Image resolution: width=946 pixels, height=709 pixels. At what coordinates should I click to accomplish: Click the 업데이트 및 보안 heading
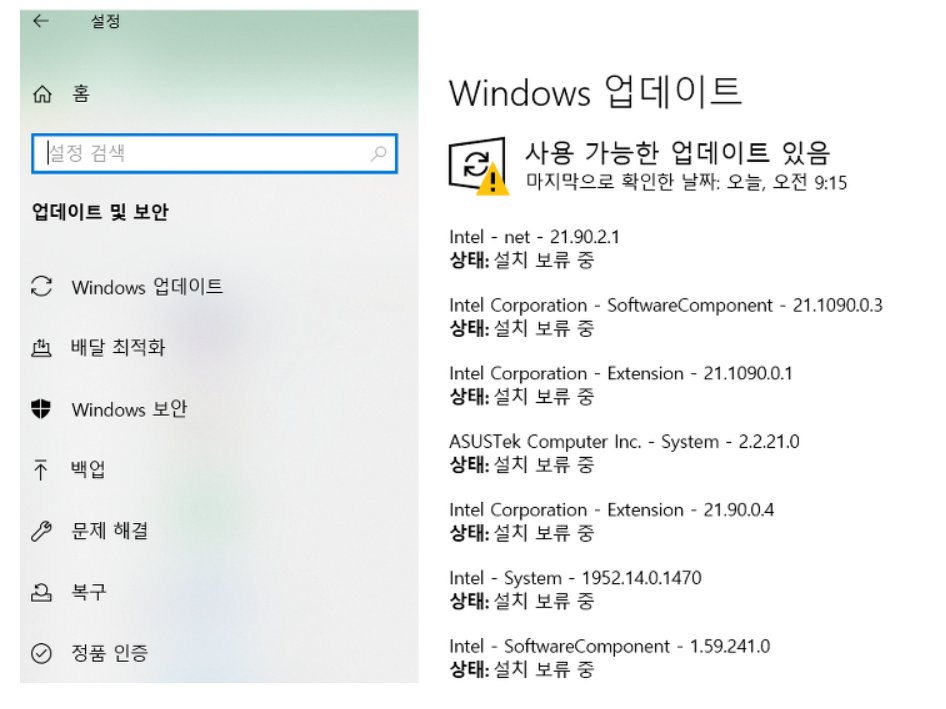coord(100,212)
